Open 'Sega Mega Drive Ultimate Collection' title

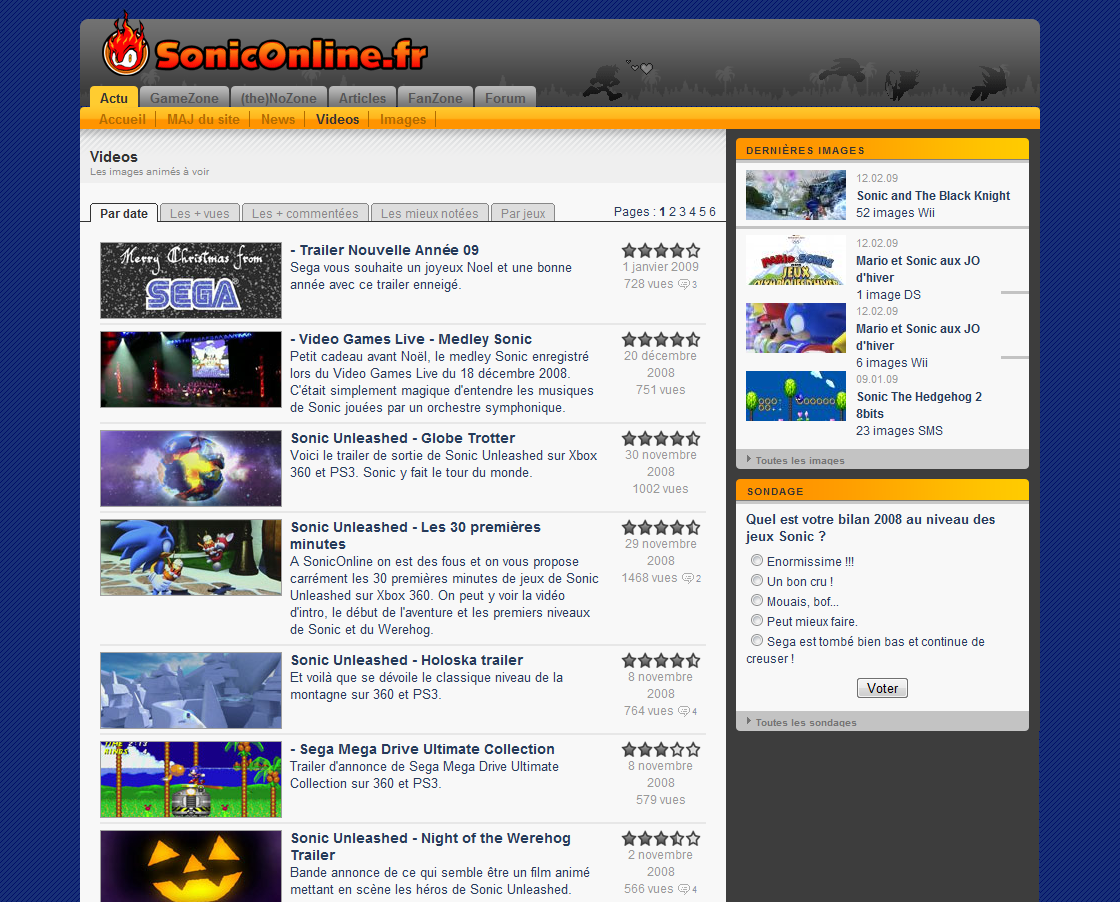422,749
